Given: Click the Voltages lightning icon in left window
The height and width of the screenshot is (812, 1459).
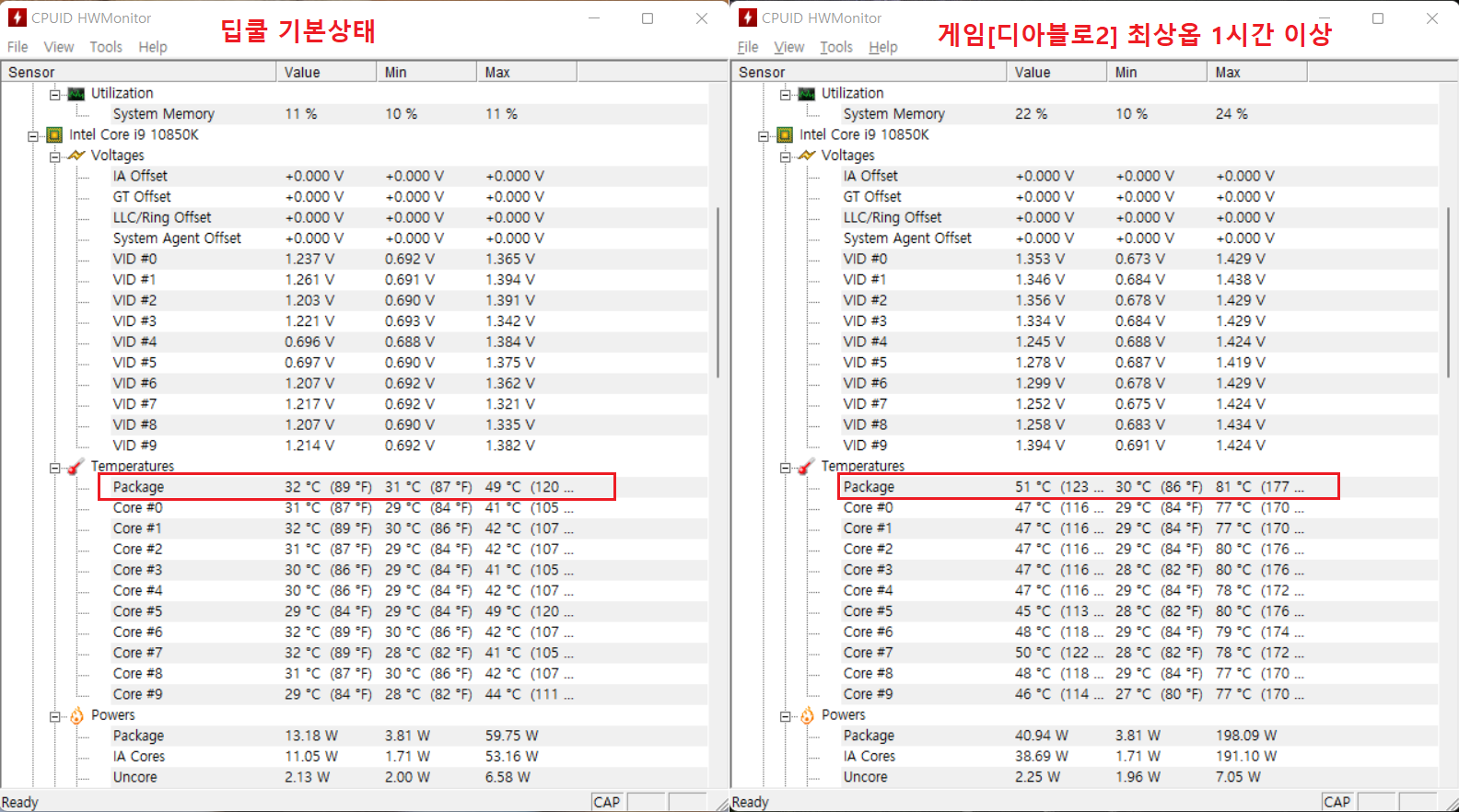Looking at the screenshot, I should point(76,156).
